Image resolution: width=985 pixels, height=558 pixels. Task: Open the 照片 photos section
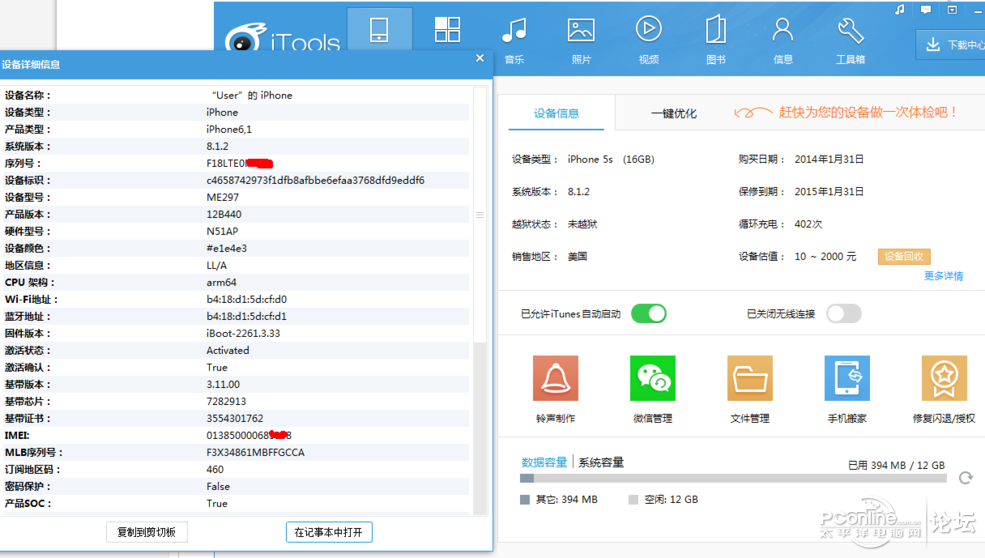point(581,40)
